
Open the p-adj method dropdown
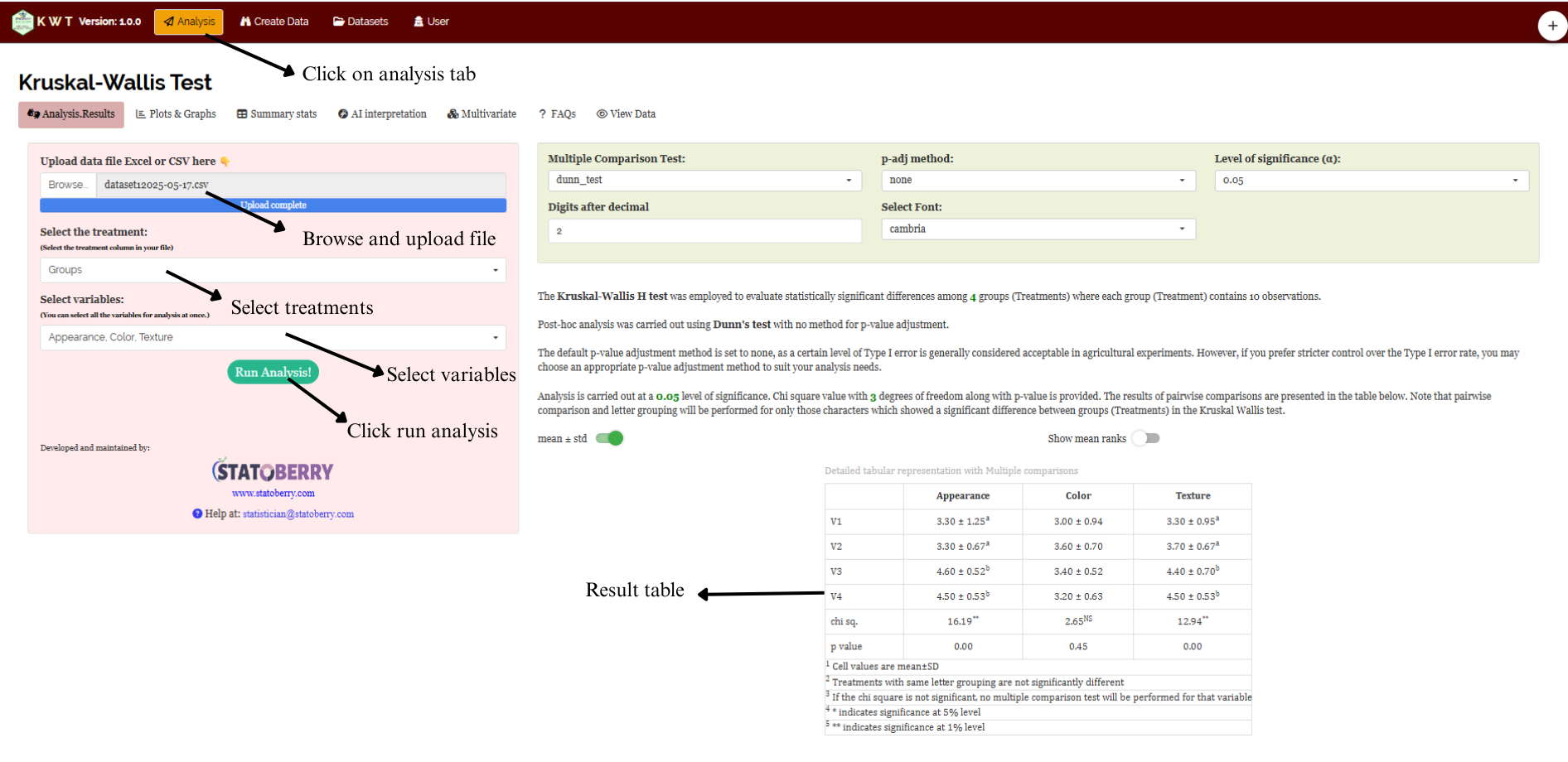pyautogui.click(x=1038, y=181)
